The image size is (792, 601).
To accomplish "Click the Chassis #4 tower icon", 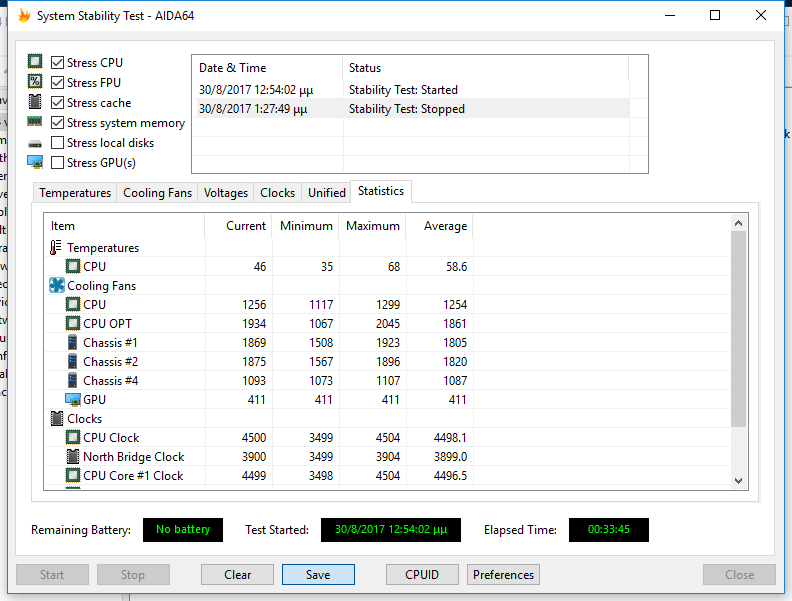I will [73, 380].
